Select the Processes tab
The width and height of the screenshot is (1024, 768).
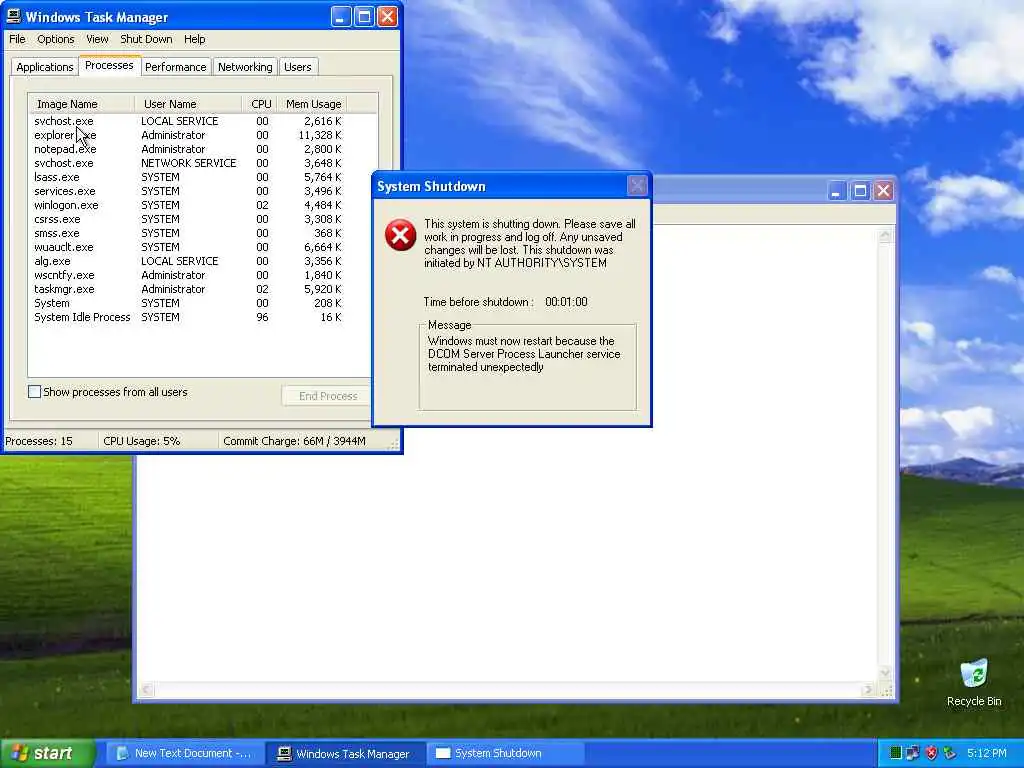tap(109, 65)
